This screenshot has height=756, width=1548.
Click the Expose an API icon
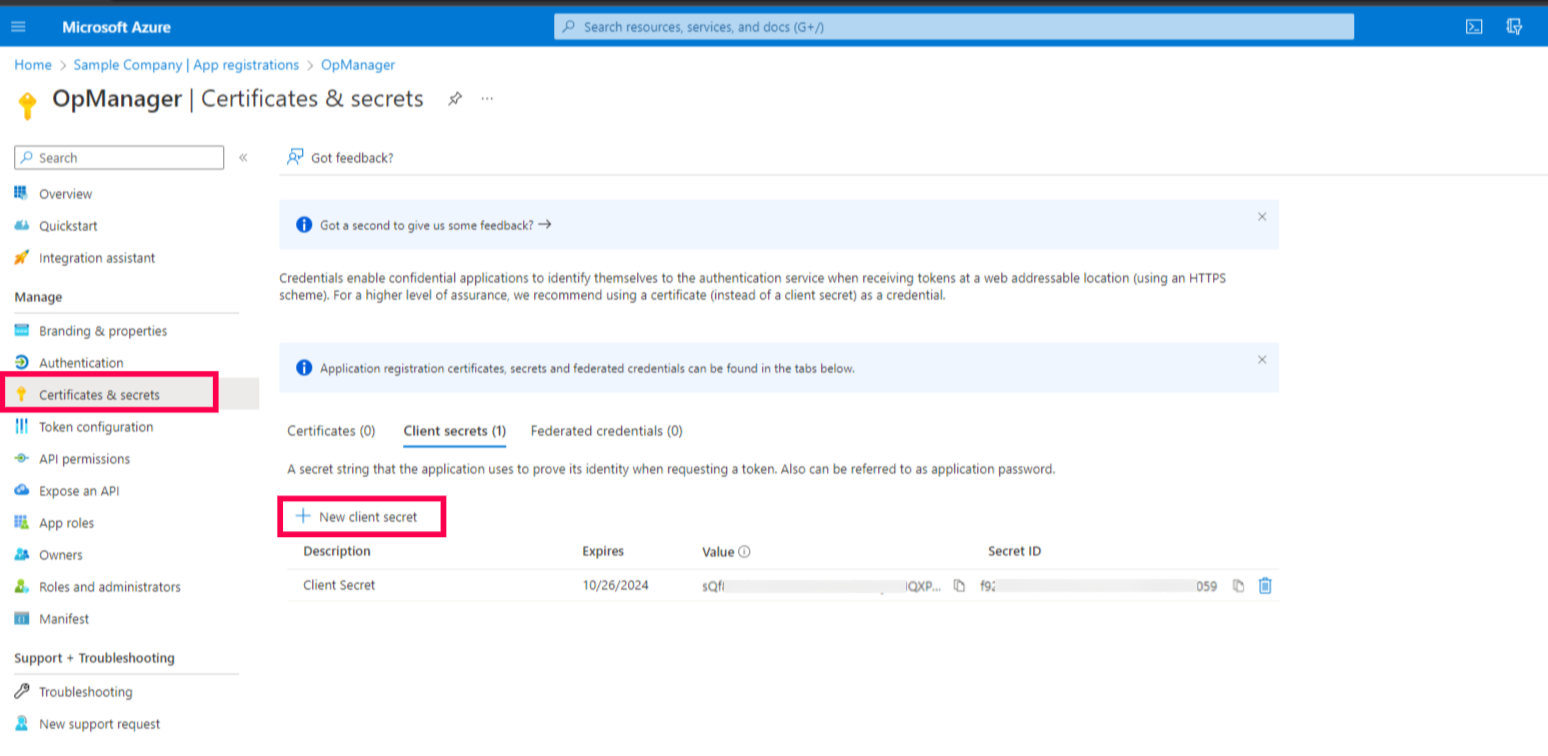22,491
